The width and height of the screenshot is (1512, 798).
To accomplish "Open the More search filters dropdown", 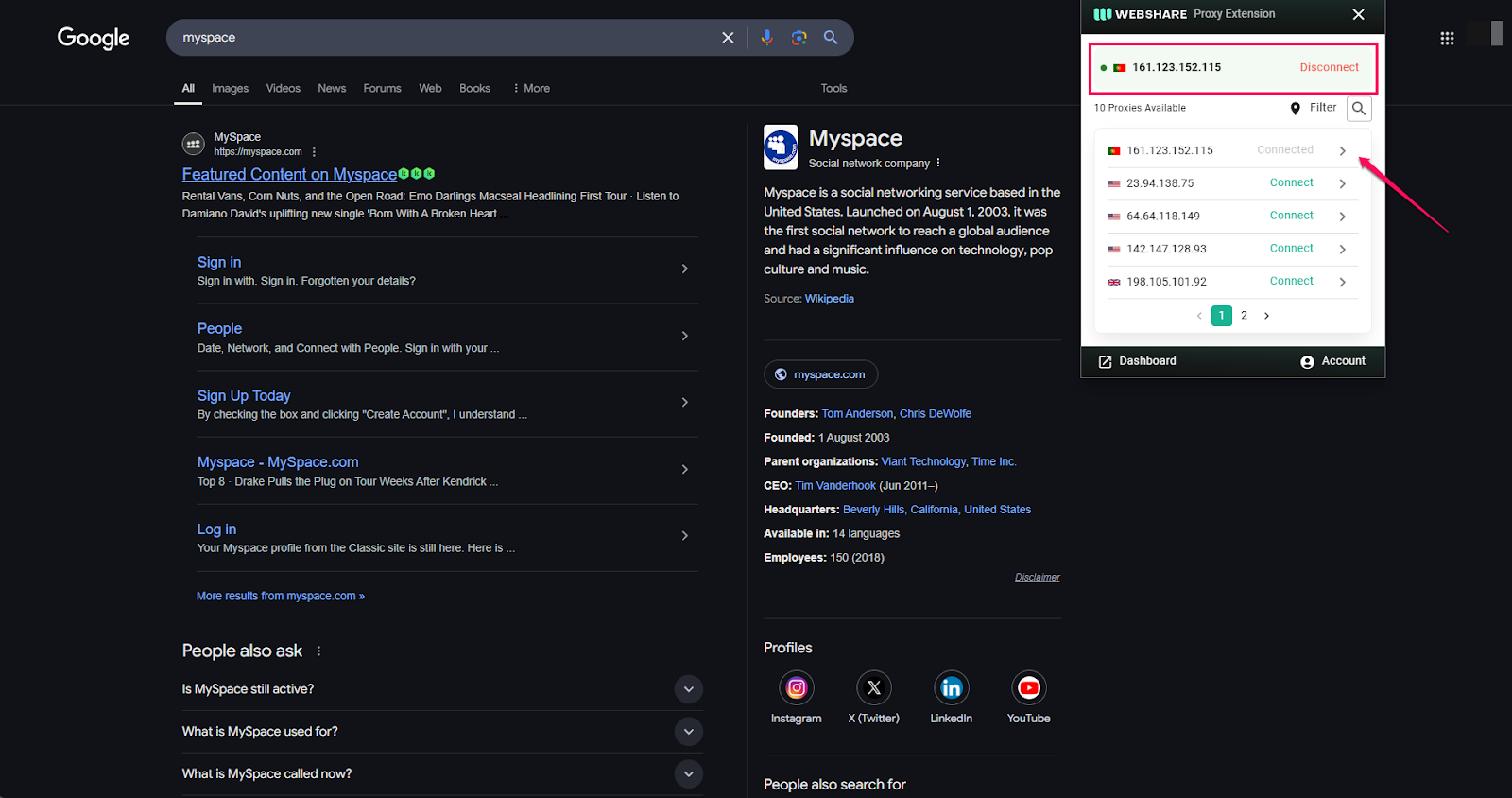I will [x=531, y=88].
